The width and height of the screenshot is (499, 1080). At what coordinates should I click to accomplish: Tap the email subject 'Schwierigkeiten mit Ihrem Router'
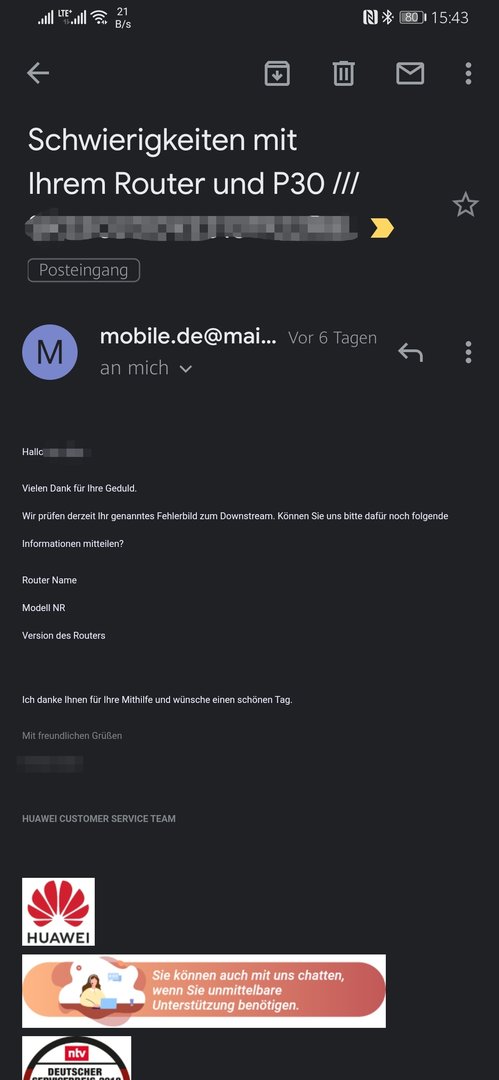pos(193,162)
